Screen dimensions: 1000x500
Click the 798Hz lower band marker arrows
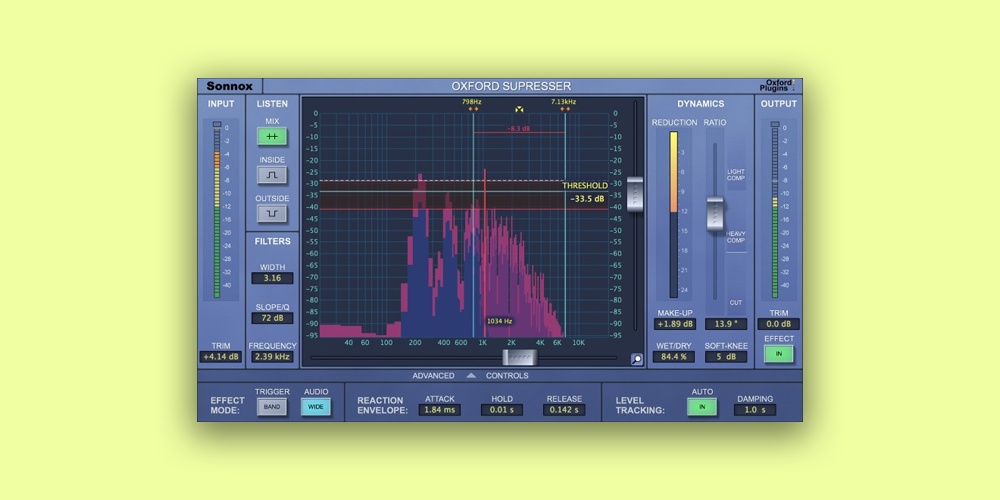(472, 109)
